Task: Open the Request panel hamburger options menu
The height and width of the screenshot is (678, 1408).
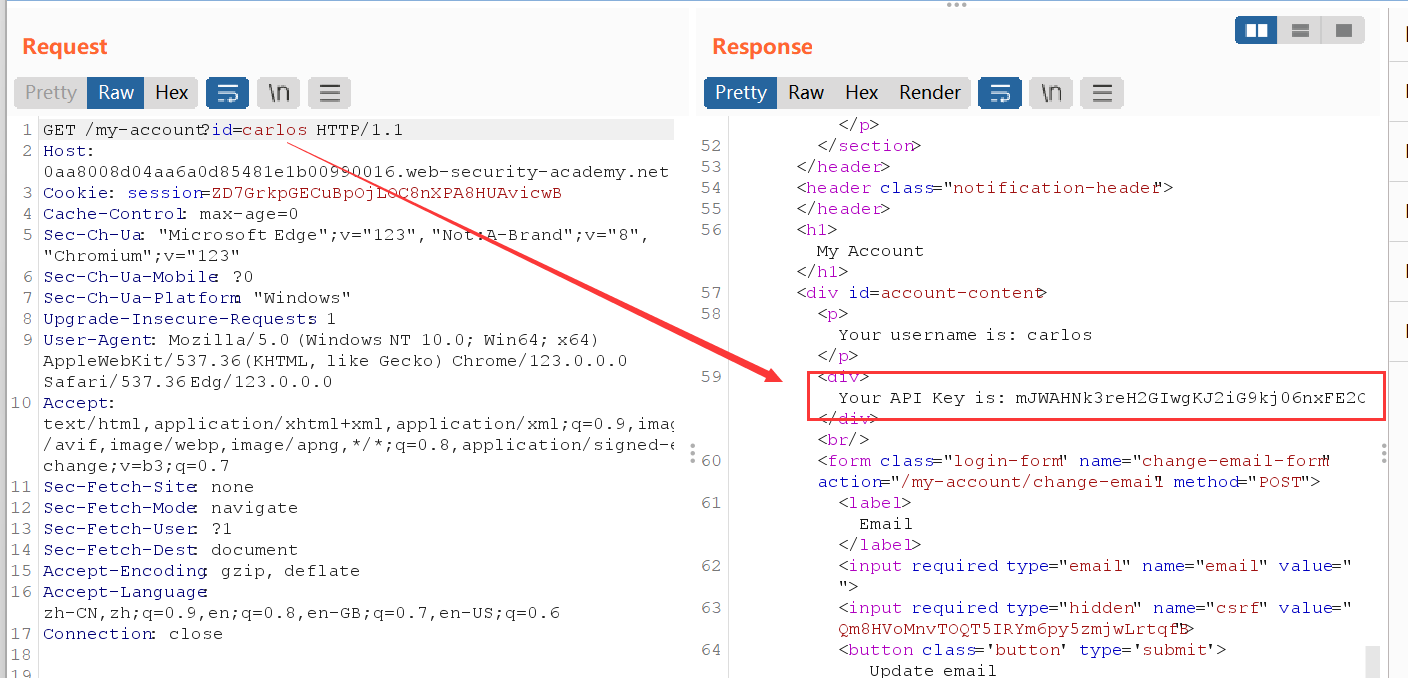Action: [x=329, y=93]
